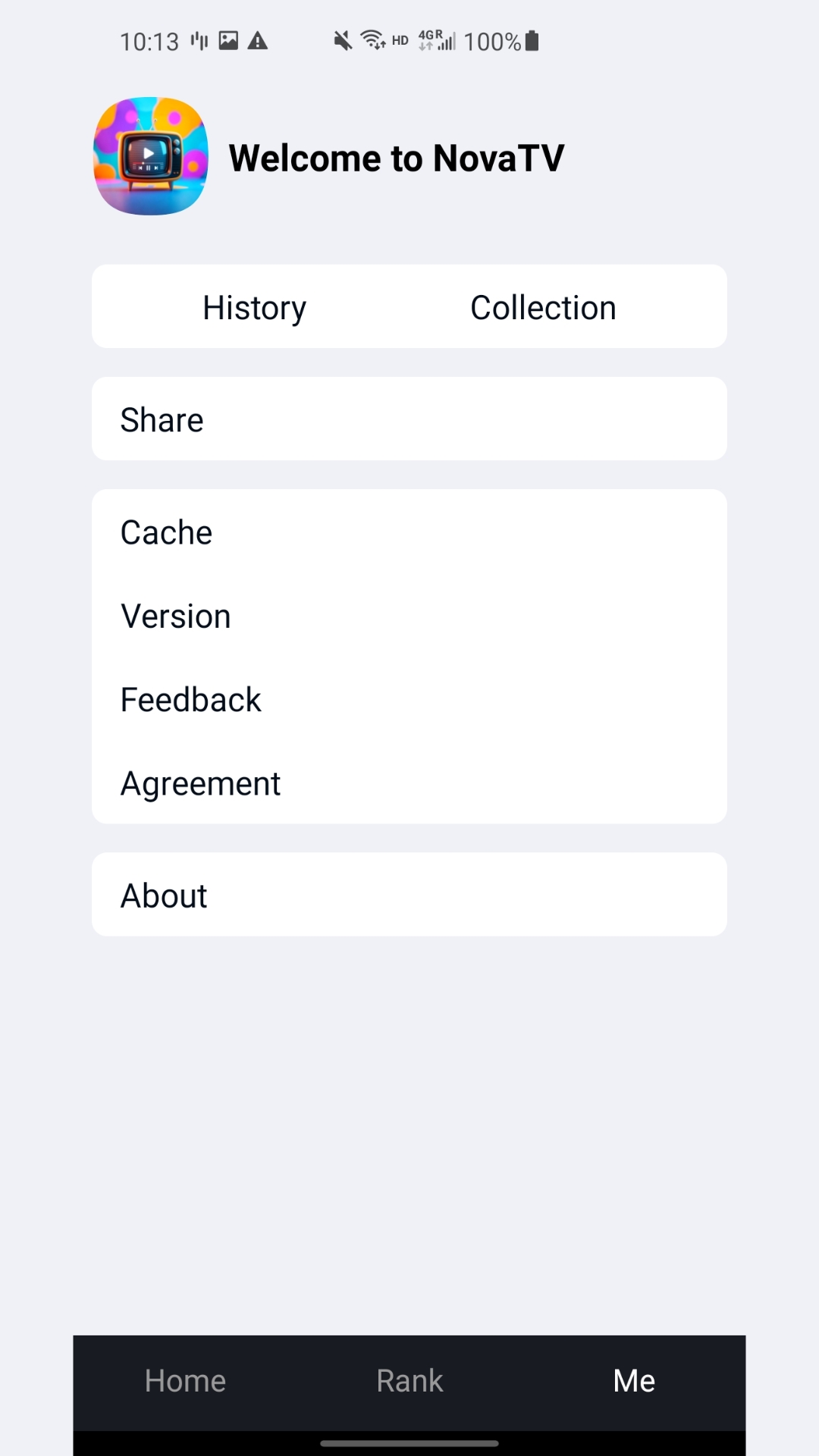This screenshot has height=1456, width=819.
Task: Tap the Wi-Fi status icon
Action: (x=373, y=40)
